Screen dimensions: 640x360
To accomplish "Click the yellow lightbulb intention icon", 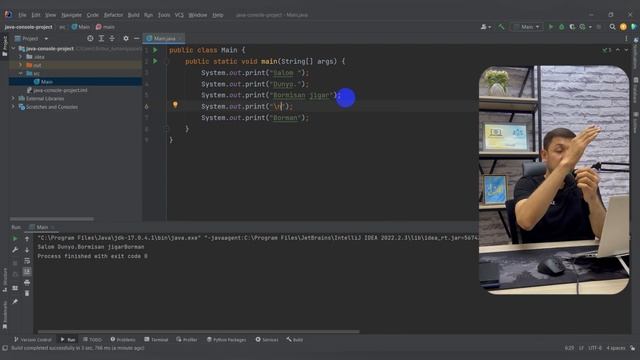I will (x=175, y=105).
